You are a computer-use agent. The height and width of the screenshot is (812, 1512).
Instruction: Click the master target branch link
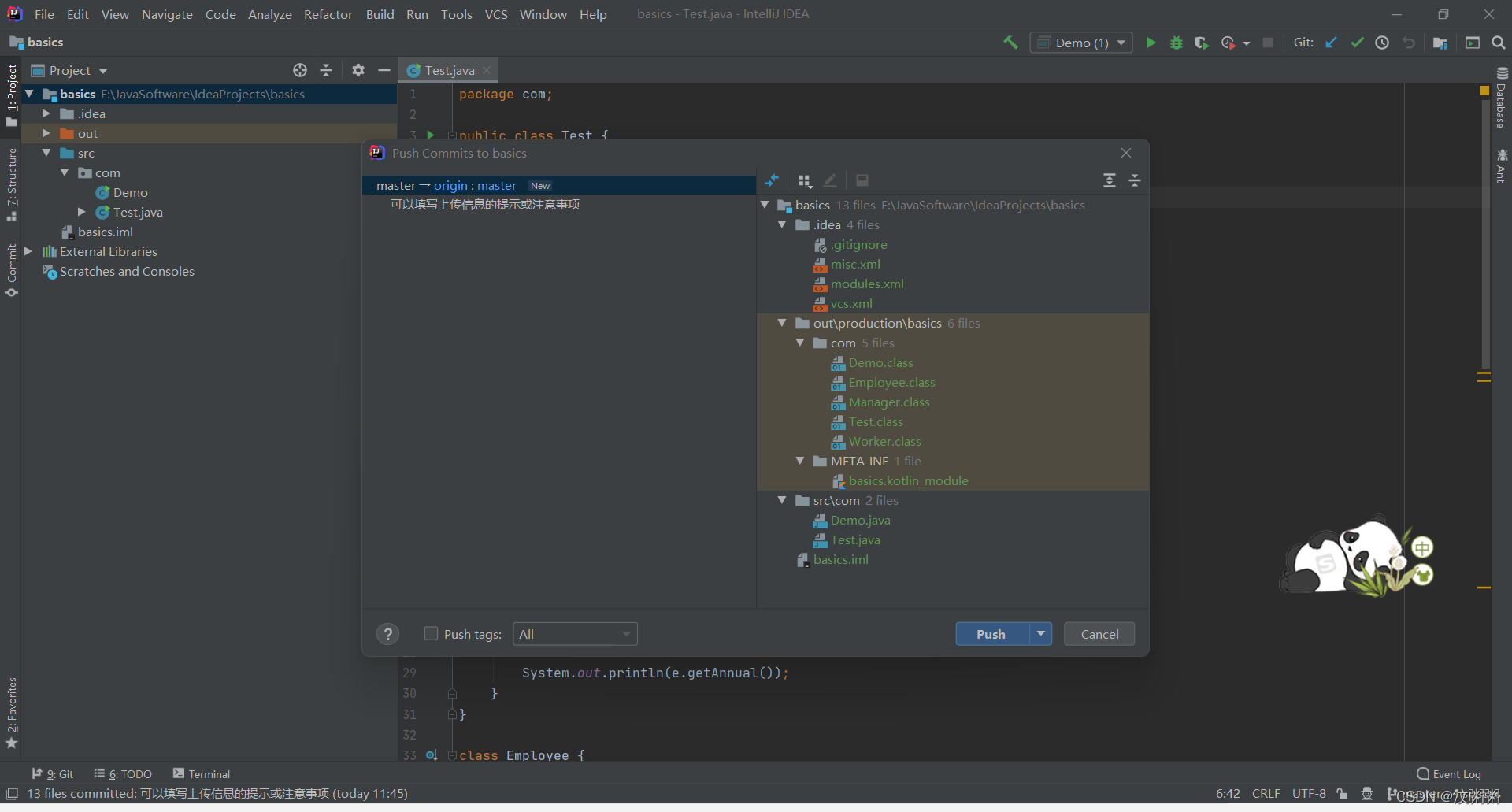[x=497, y=186]
